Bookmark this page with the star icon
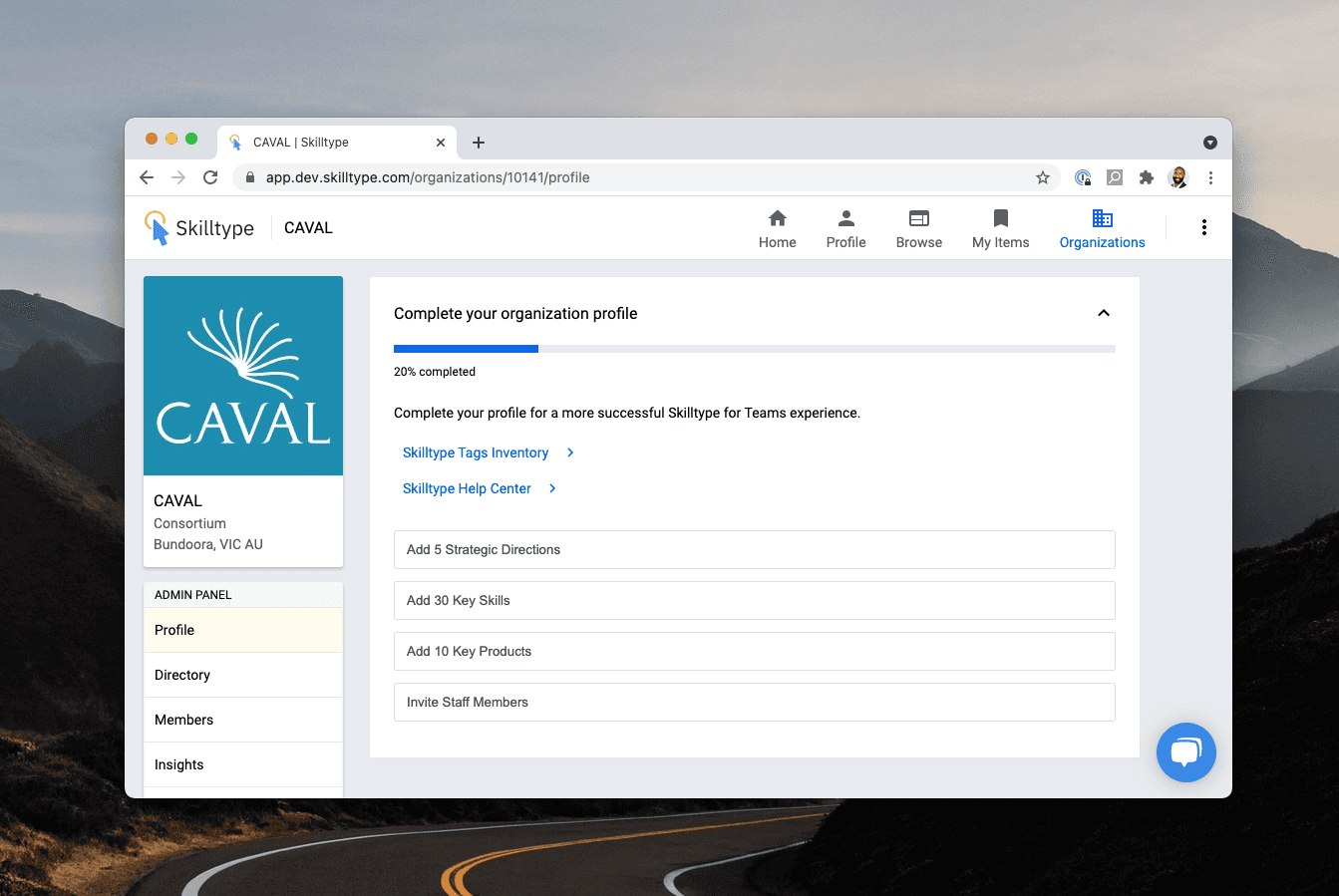 (1043, 177)
